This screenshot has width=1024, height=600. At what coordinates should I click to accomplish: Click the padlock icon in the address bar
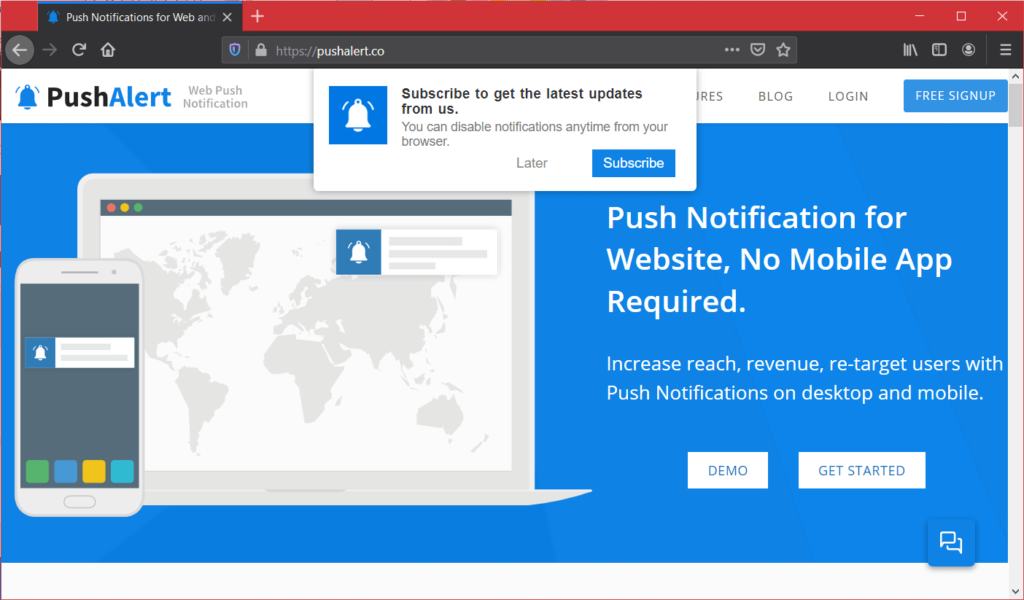(260, 49)
